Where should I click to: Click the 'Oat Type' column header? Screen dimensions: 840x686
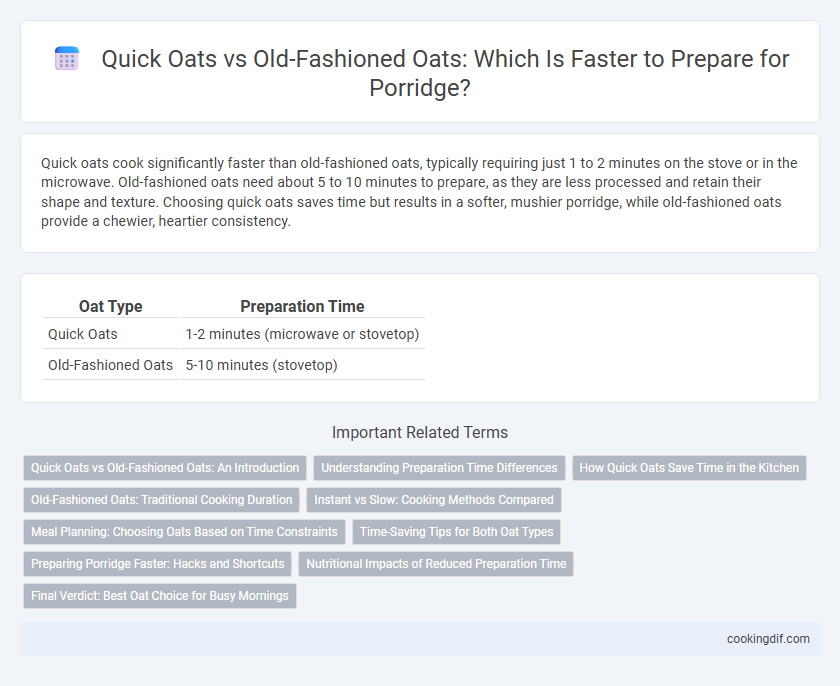pyautogui.click(x=110, y=306)
